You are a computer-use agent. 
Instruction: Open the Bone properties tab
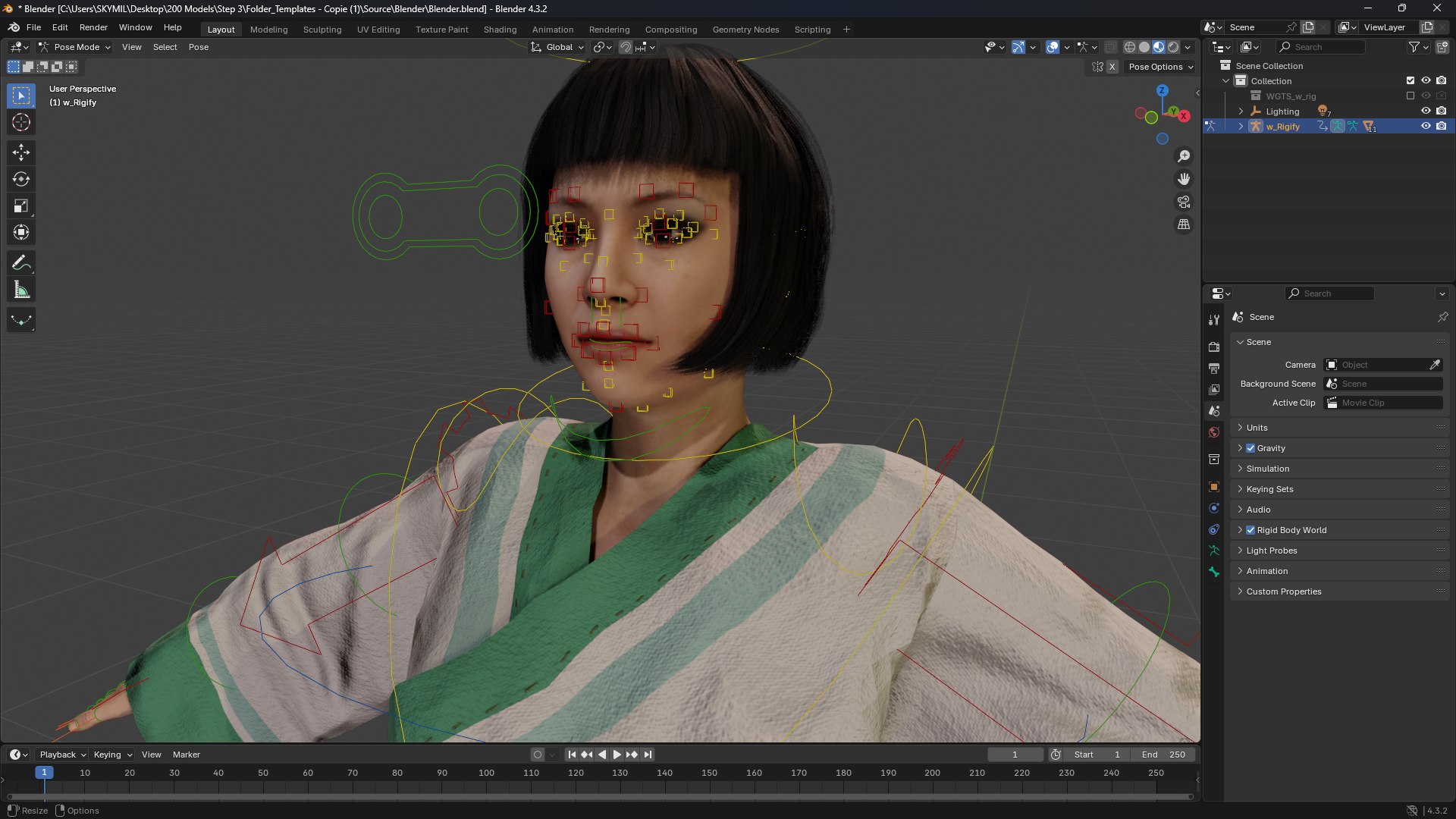click(1214, 572)
